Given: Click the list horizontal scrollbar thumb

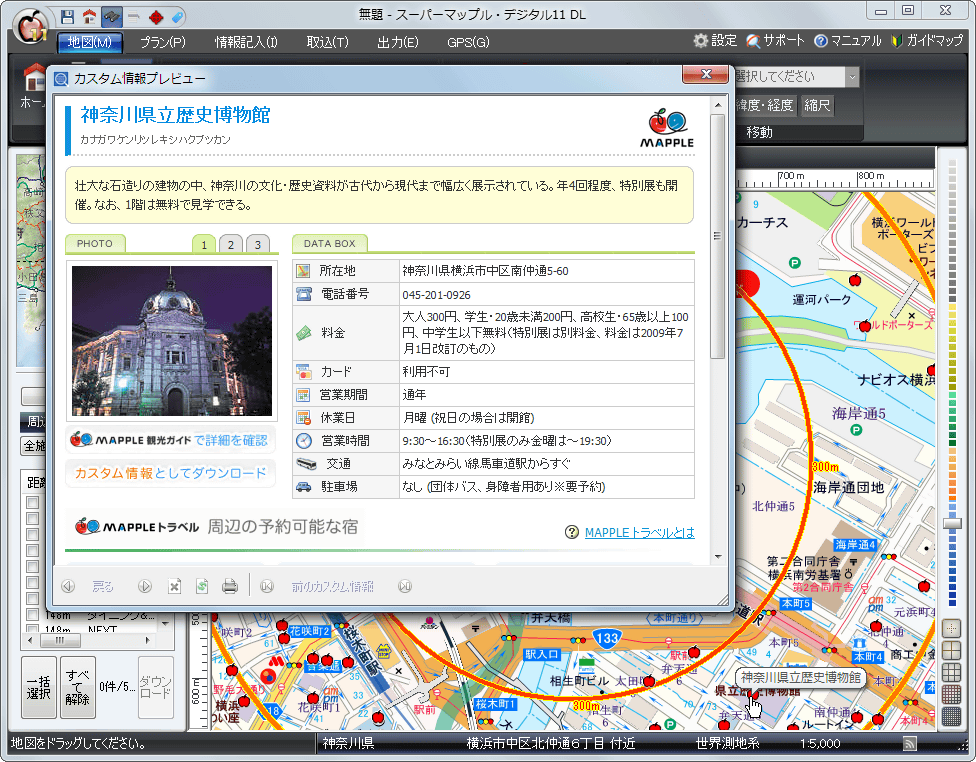Looking at the screenshot, I should tap(60, 640).
